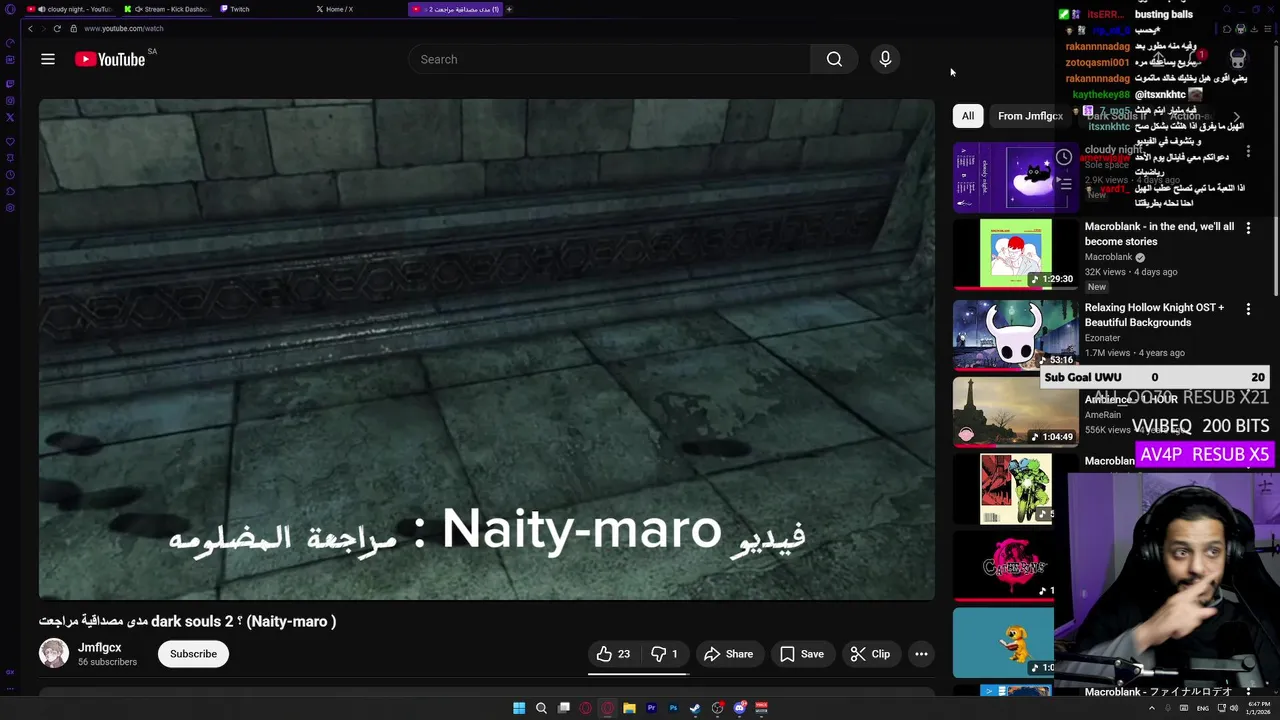
Task: Reload the current page
Action: 57,28
